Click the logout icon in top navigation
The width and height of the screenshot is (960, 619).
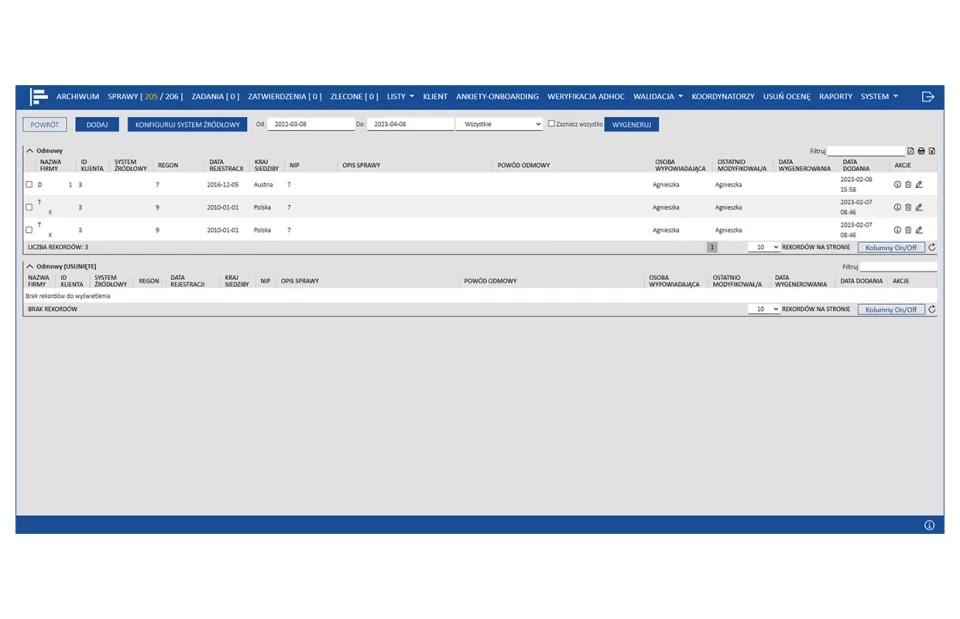[x=927, y=97]
